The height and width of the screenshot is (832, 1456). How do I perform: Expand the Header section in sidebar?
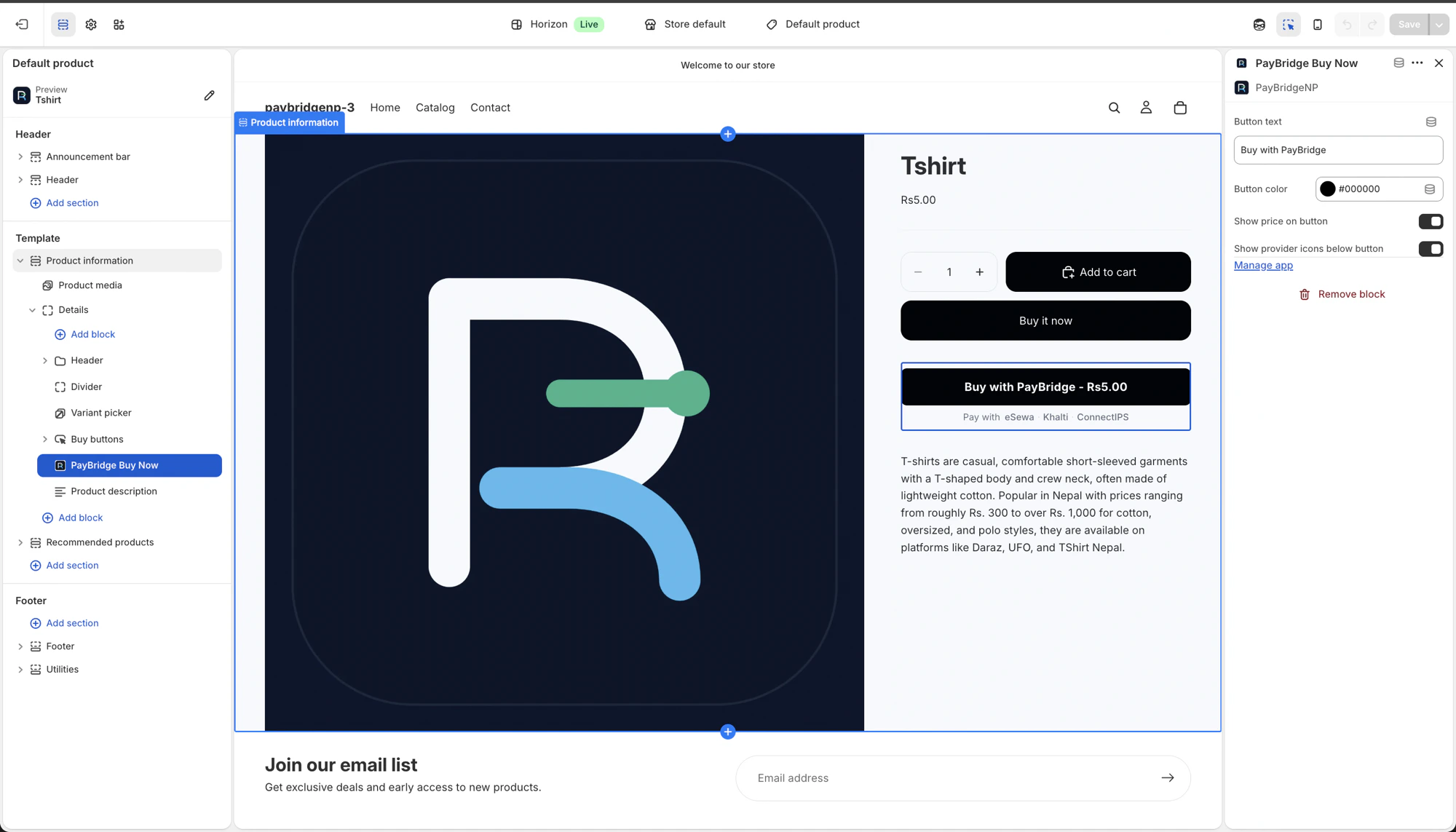20,180
